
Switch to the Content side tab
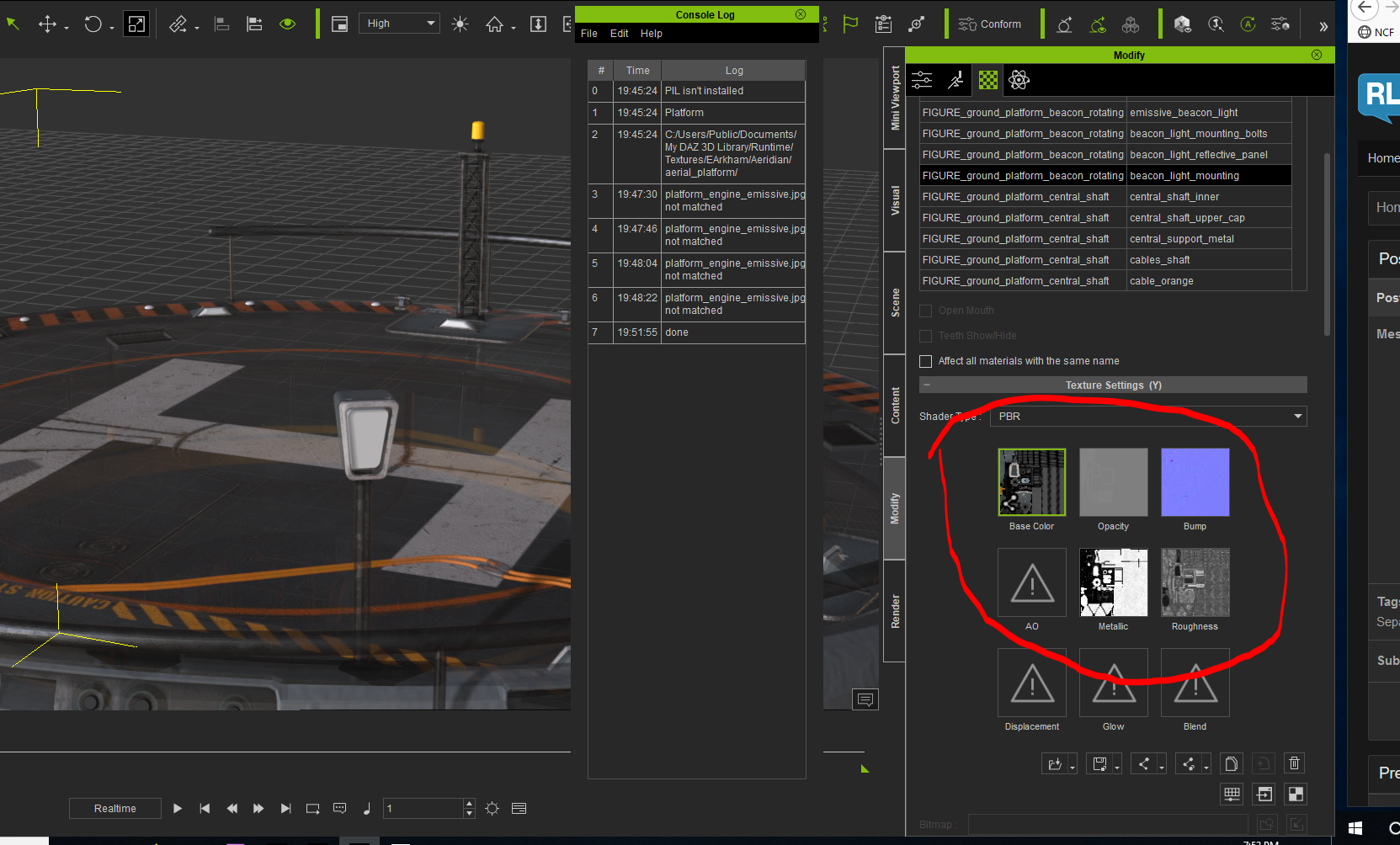895,406
